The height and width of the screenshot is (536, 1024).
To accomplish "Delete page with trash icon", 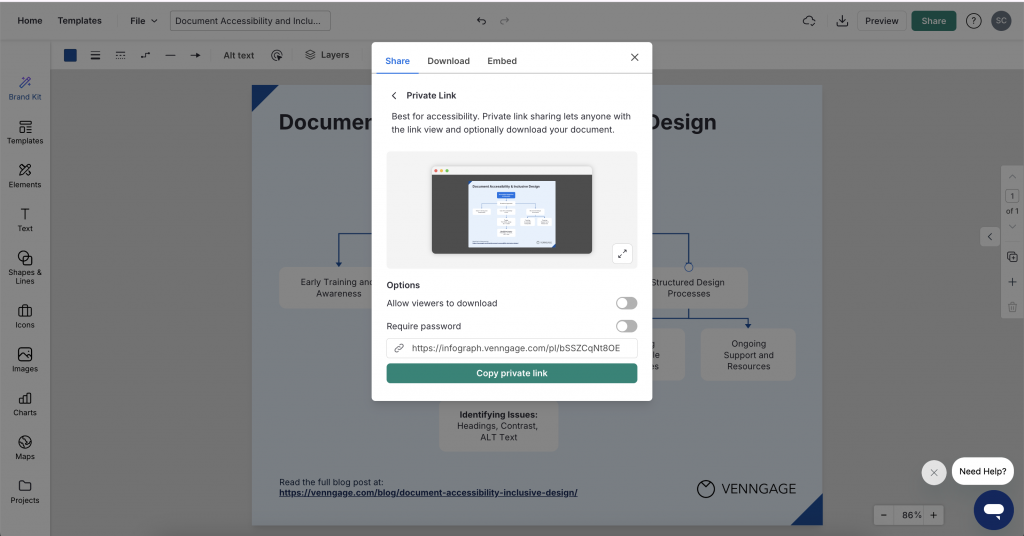I will pos(1012,307).
